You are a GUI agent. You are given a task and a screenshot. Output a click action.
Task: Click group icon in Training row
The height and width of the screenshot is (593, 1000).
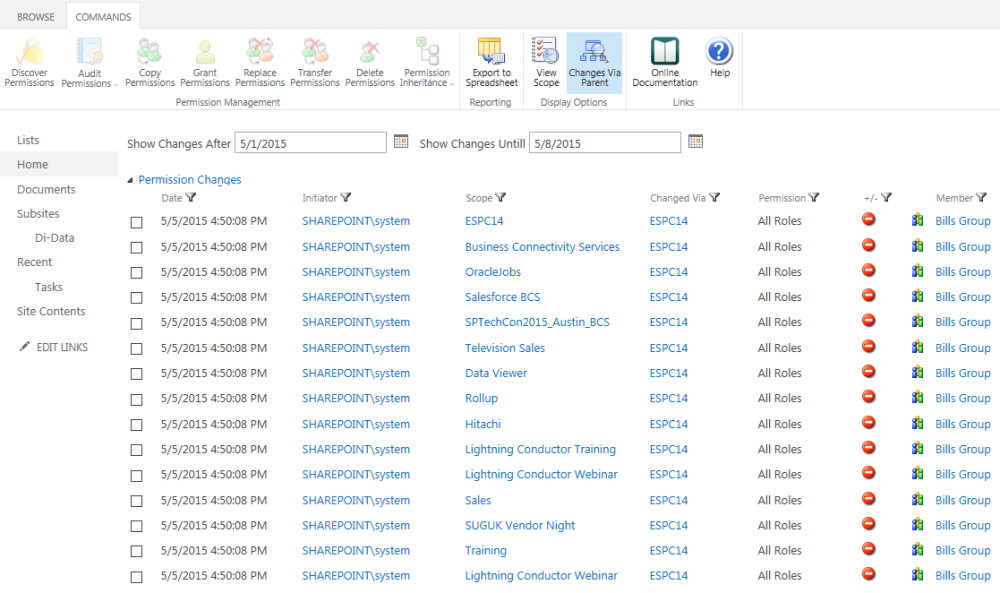pos(917,549)
